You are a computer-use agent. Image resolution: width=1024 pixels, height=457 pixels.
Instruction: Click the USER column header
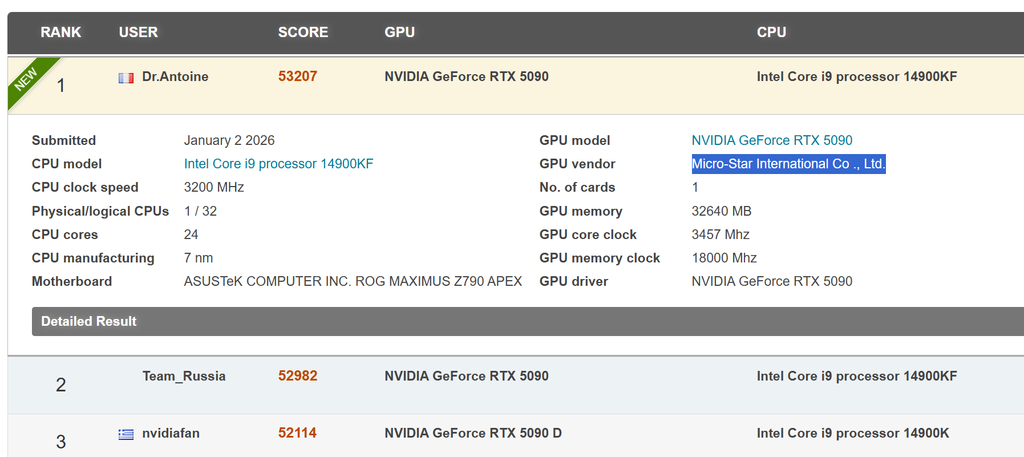(138, 32)
